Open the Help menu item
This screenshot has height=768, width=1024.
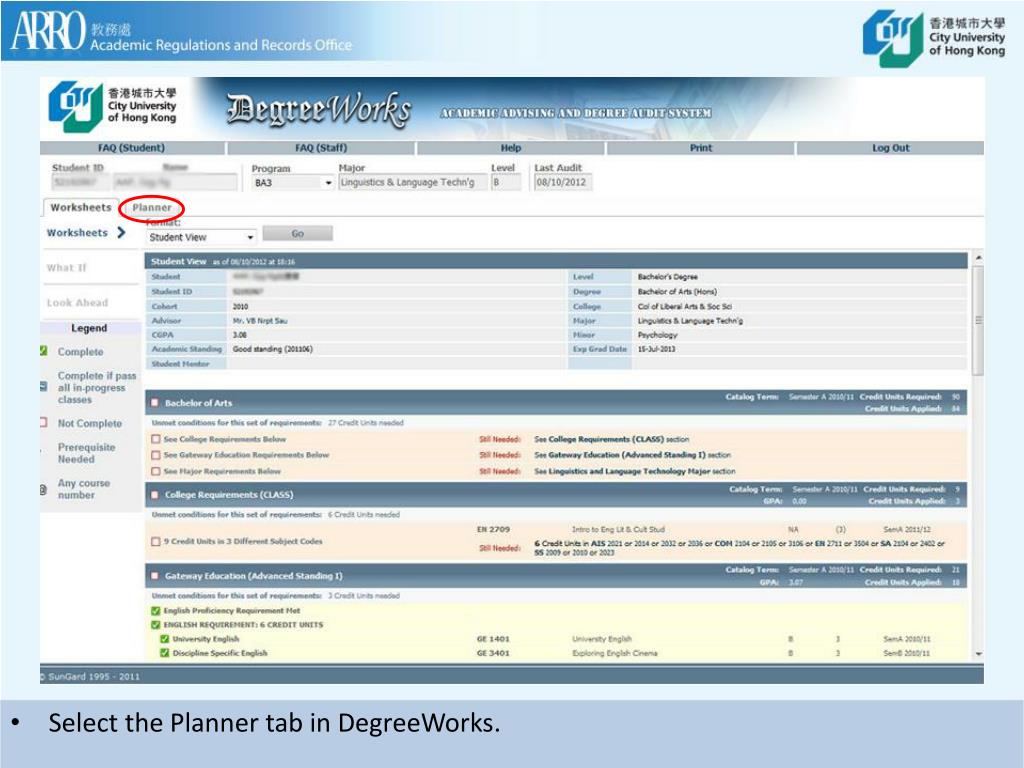[511, 148]
